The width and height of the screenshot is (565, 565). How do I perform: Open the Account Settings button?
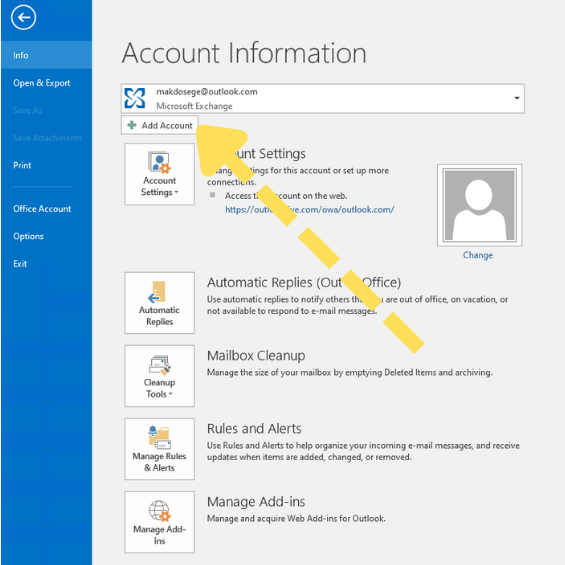tap(160, 174)
